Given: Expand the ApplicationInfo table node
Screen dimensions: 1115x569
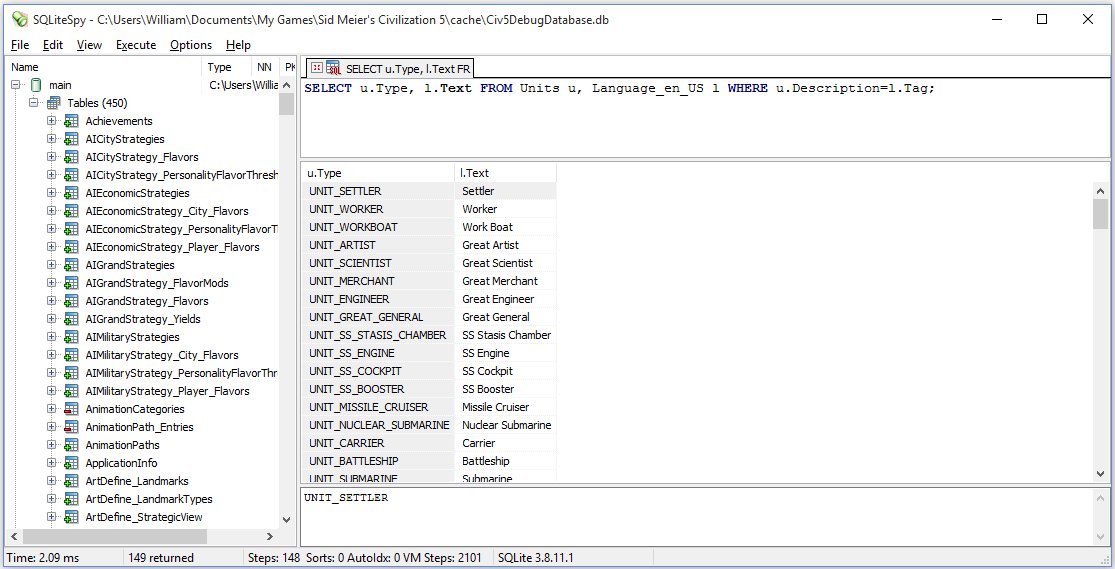Looking at the screenshot, I should coord(51,463).
